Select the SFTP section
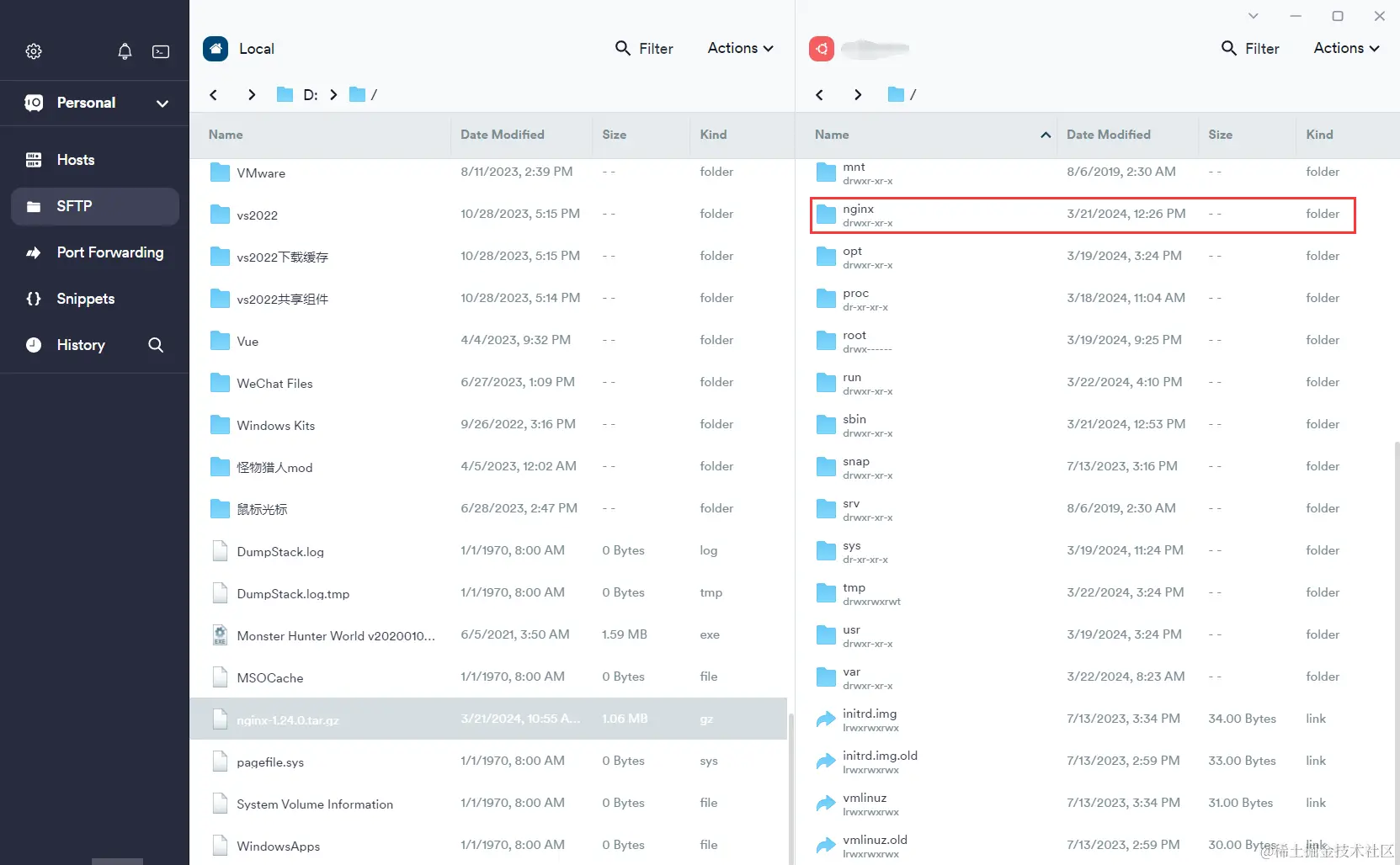The image size is (1400, 865). [95, 206]
